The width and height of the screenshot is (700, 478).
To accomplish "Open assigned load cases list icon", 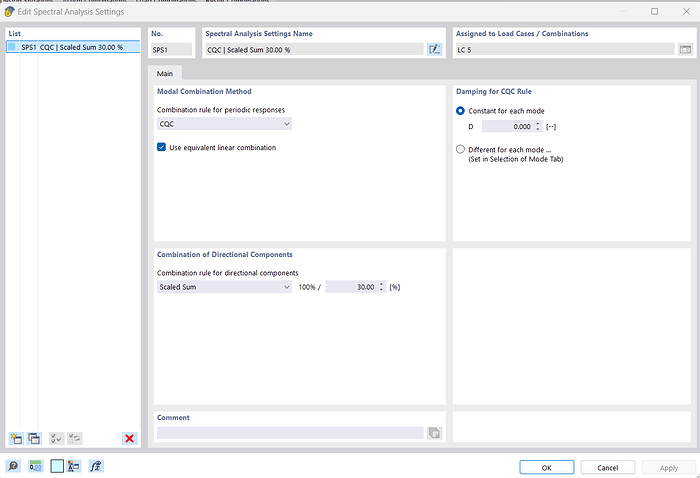I will tap(685, 49).
